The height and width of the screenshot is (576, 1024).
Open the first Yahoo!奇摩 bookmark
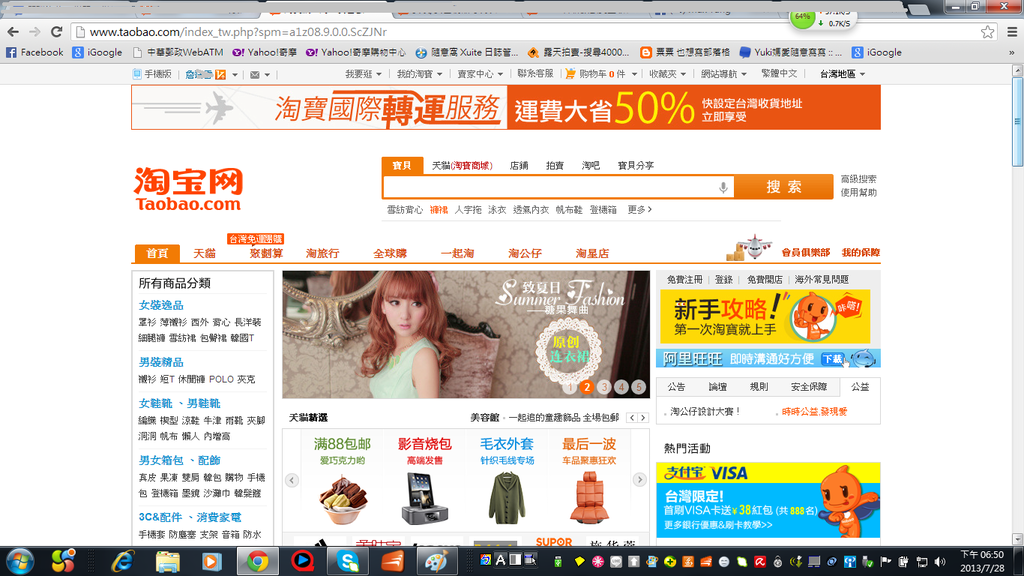(264, 52)
